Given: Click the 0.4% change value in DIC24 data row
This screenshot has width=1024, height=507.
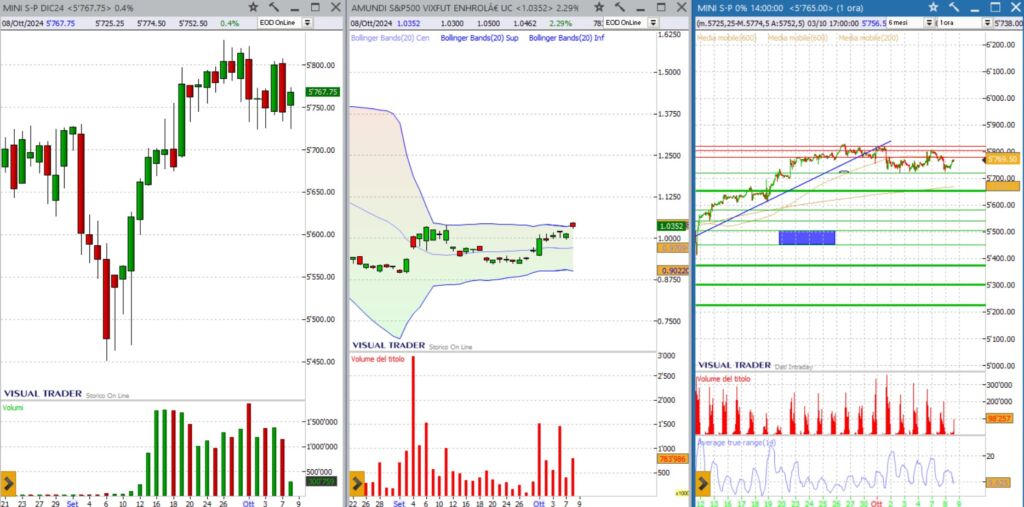Looking at the screenshot, I should (x=230, y=23).
